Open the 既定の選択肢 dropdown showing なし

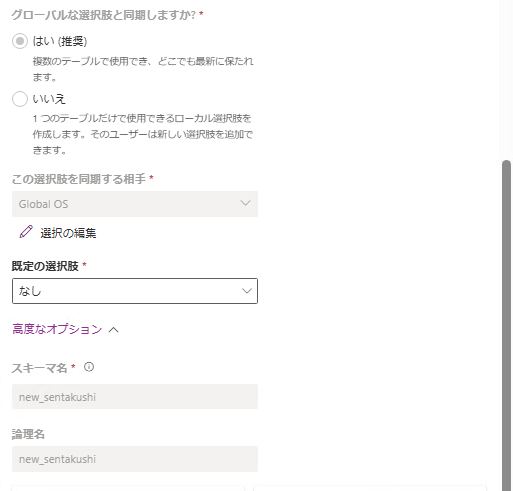[135, 291]
